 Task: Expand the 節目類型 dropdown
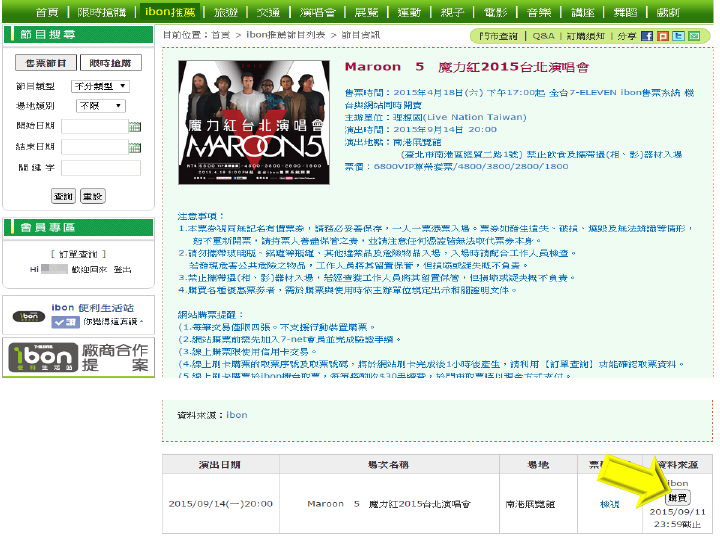pos(101,86)
